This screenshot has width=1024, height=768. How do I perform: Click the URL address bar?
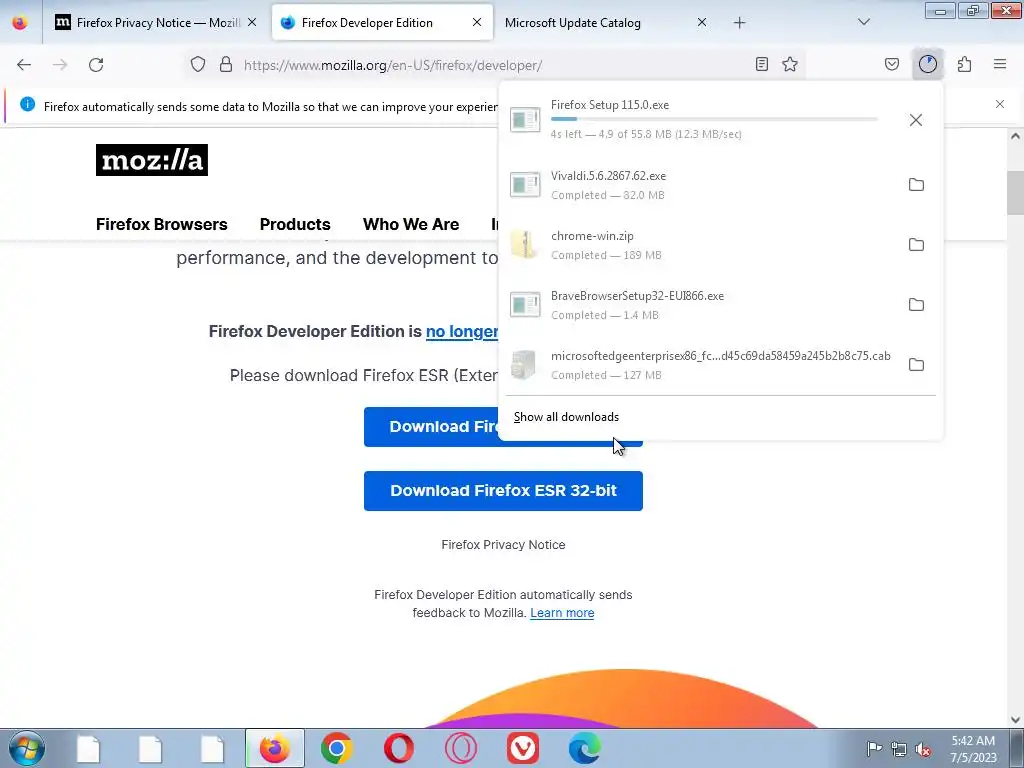click(496, 65)
